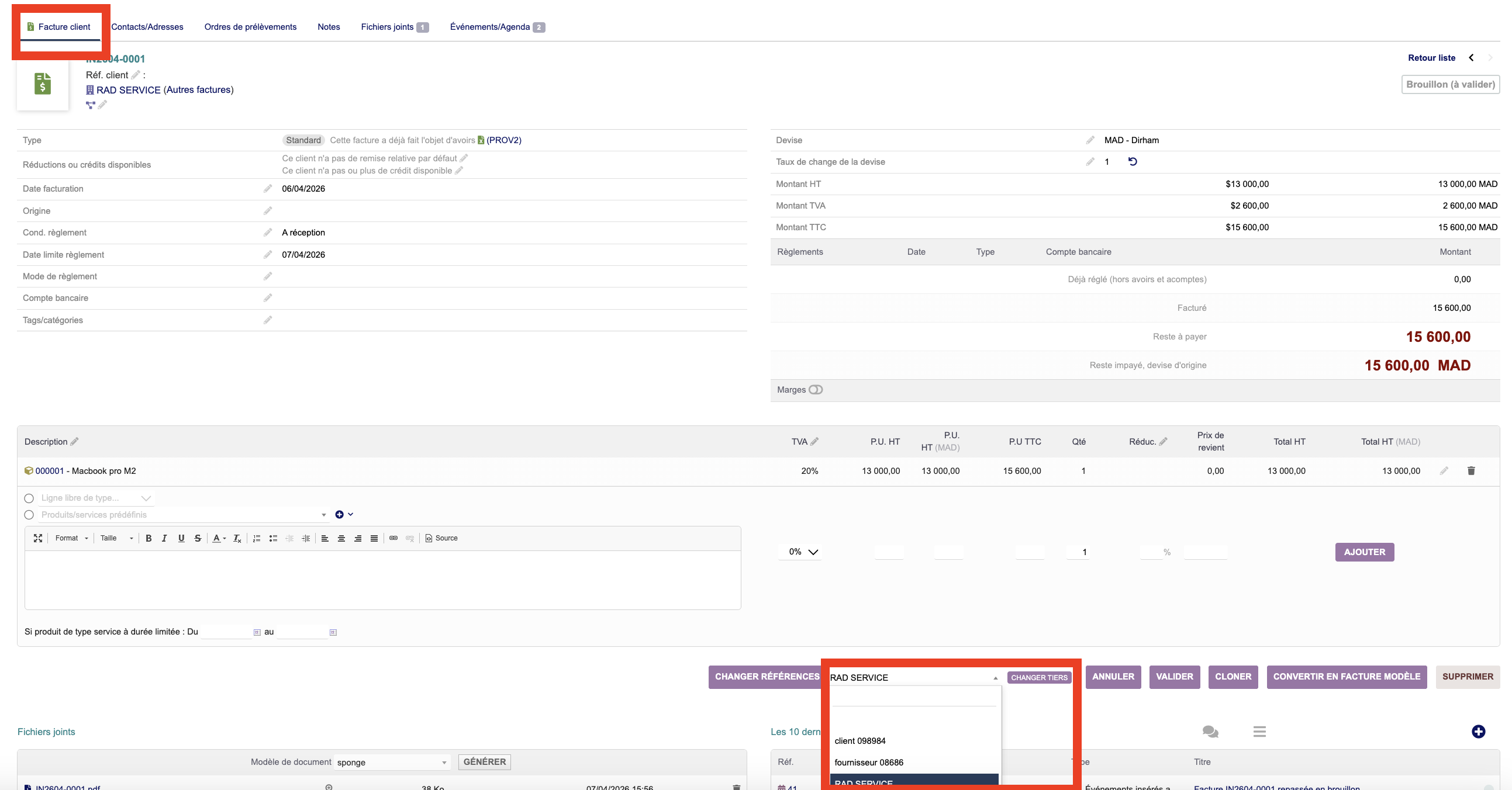Viewport: 1512px width, 790px height.
Task: Click the blue plus icon to add event
Action: click(x=1478, y=731)
